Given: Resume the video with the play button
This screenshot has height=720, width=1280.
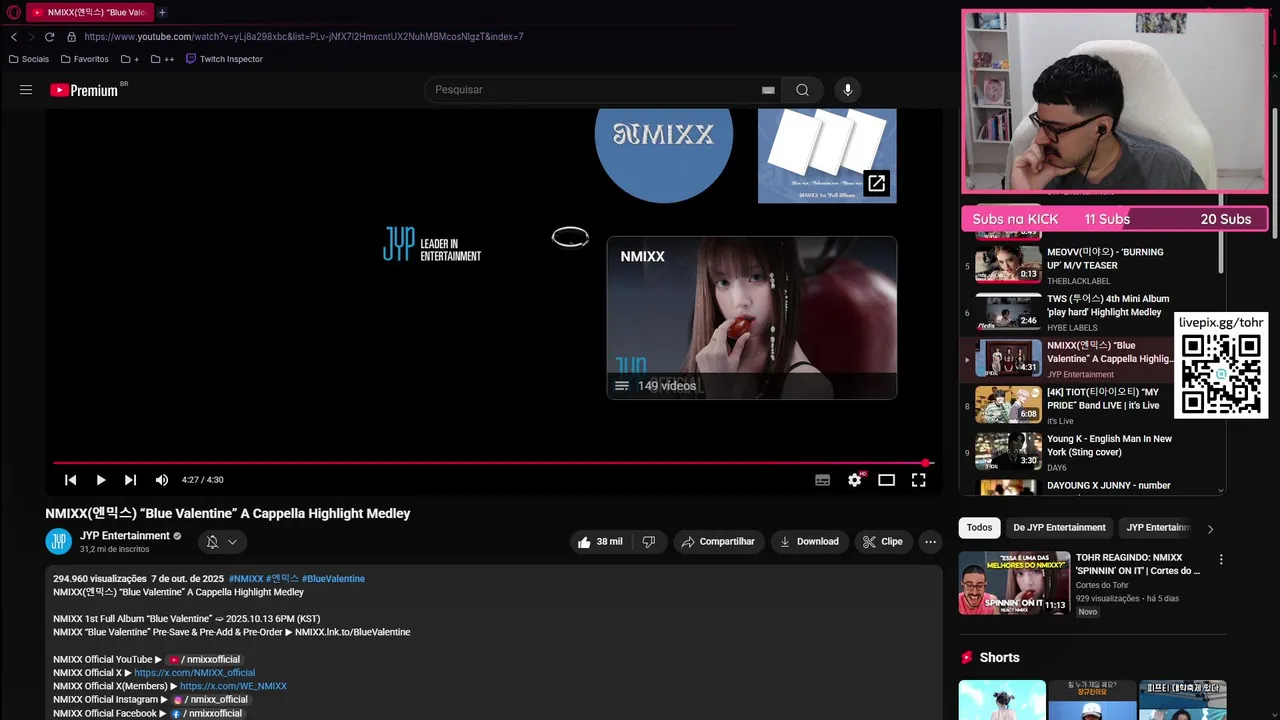Looking at the screenshot, I should [x=101, y=480].
